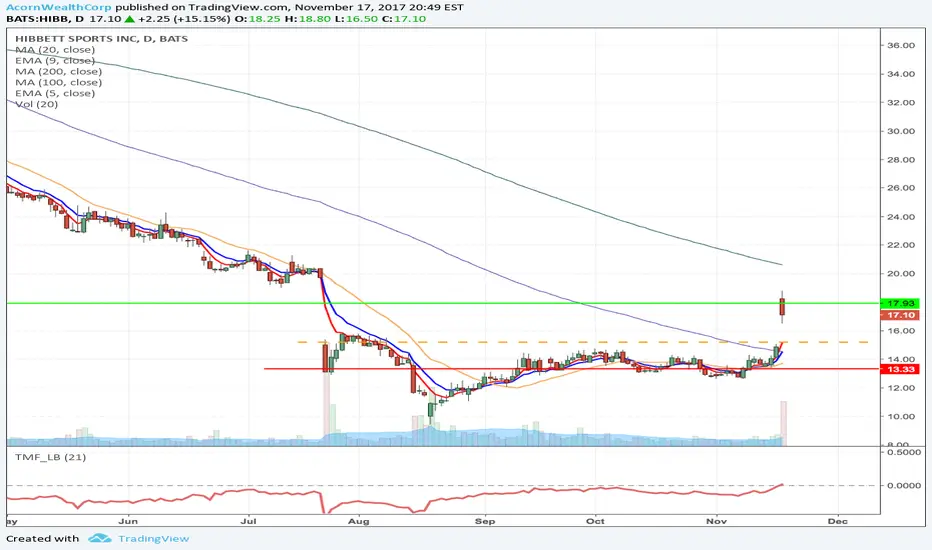Click the Oct date axis label
Viewport: 932px width, 550px height.
(x=595, y=521)
